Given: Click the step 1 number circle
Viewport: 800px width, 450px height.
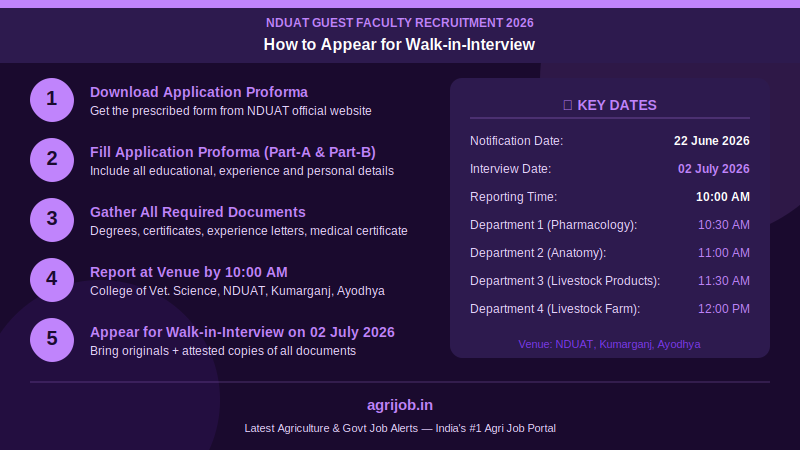Looking at the screenshot, I should coord(52,100).
